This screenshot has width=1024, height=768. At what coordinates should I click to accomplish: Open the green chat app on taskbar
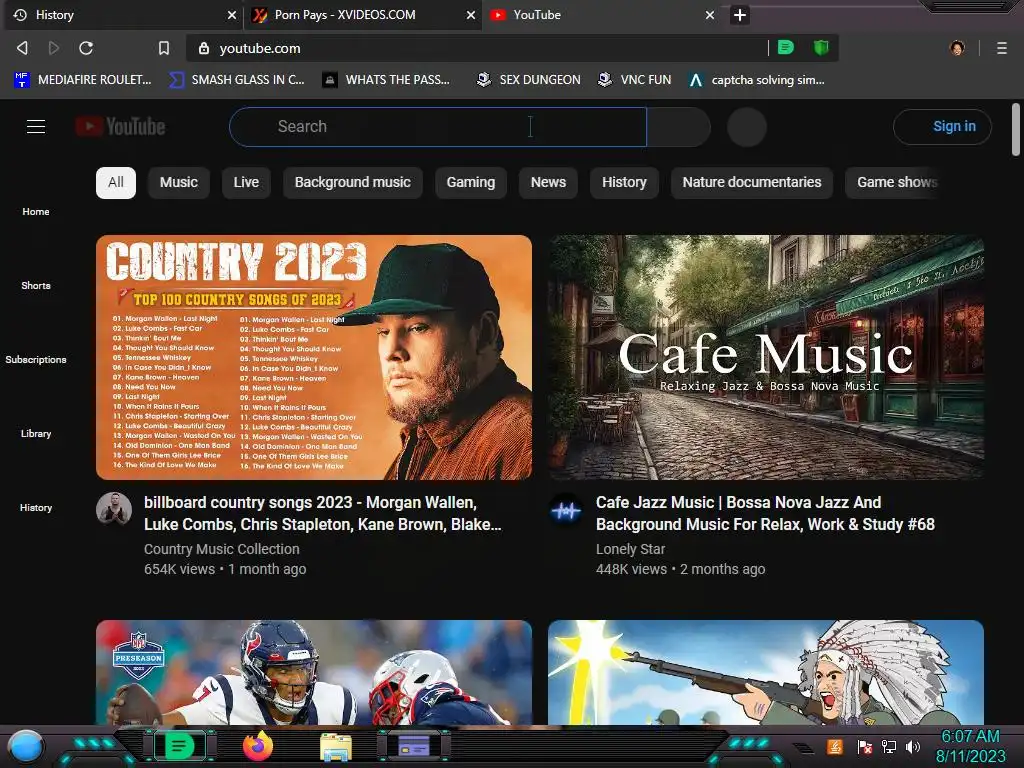coord(179,746)
